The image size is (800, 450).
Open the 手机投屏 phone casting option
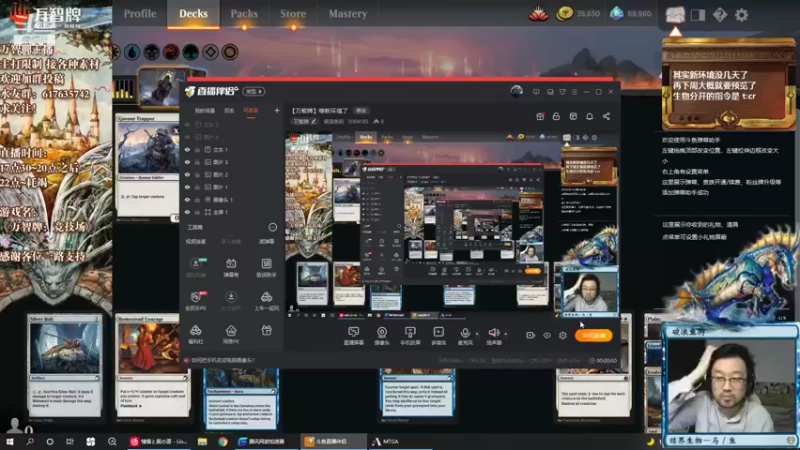(410, 336)
